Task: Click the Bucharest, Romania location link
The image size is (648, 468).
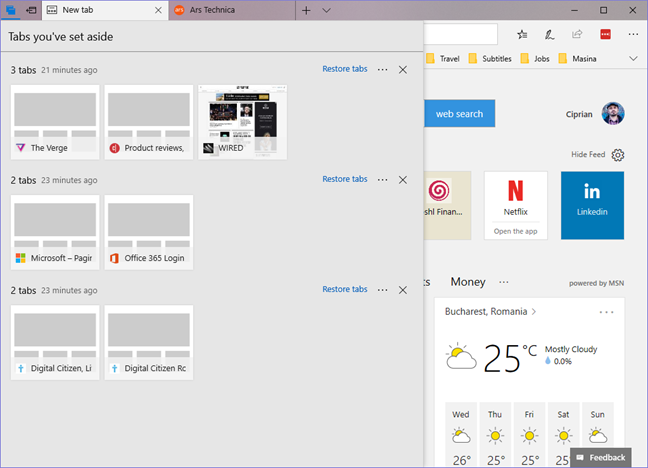Action: click(x=490, y=311)
